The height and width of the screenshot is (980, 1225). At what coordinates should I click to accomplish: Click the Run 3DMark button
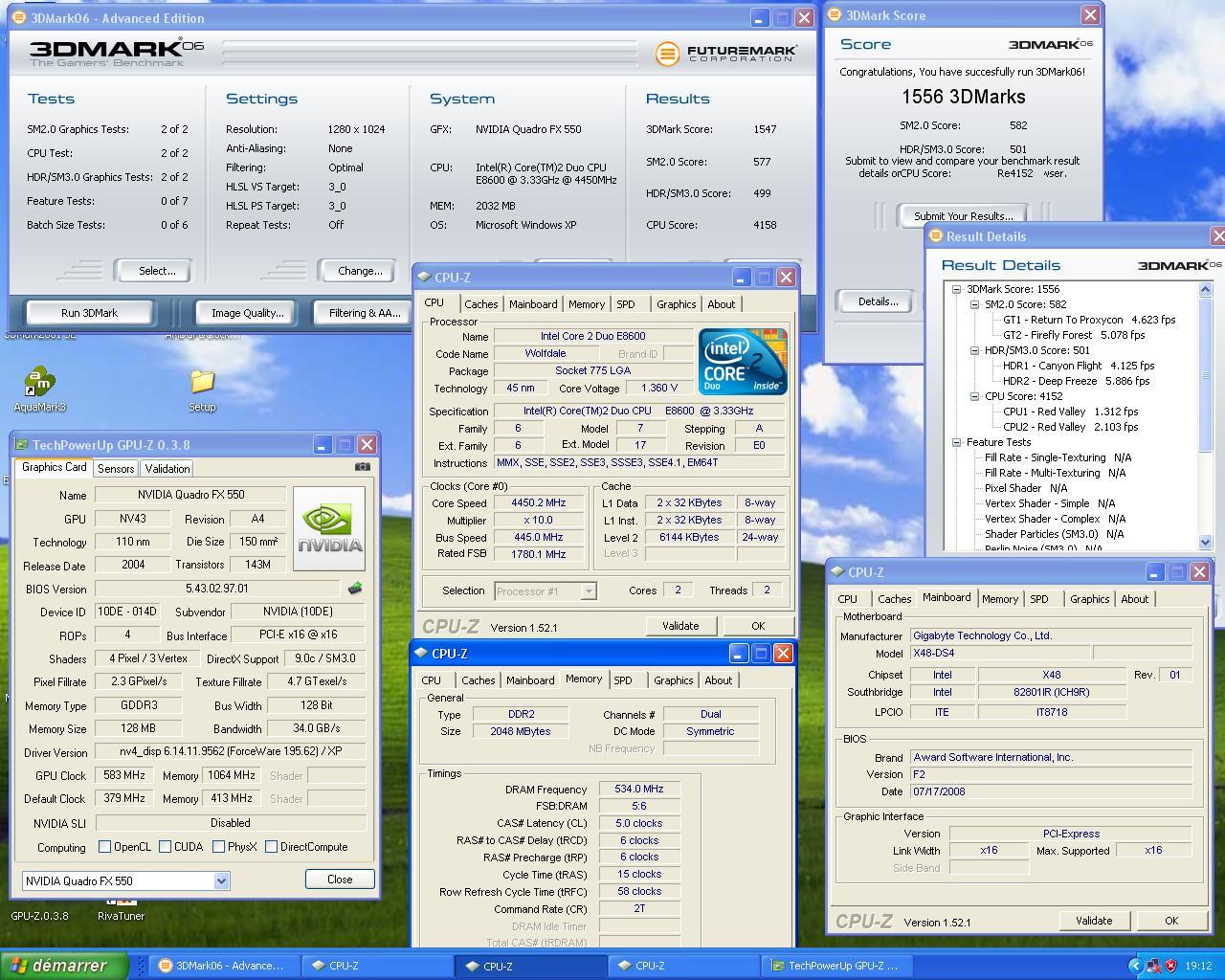pos(89,313)
